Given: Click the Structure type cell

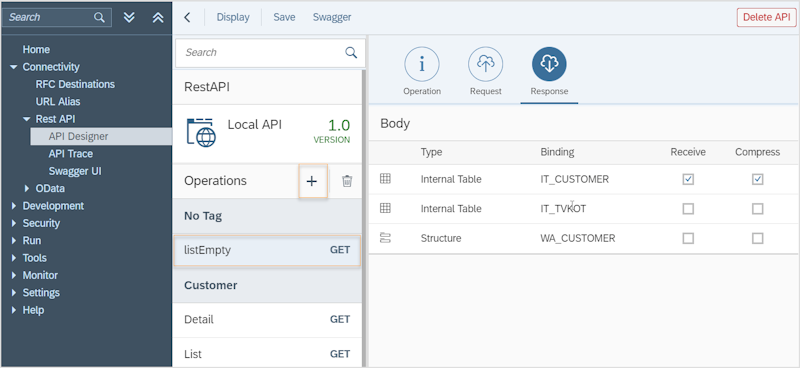Looking at the screenshot, I should tap(441, 238).
